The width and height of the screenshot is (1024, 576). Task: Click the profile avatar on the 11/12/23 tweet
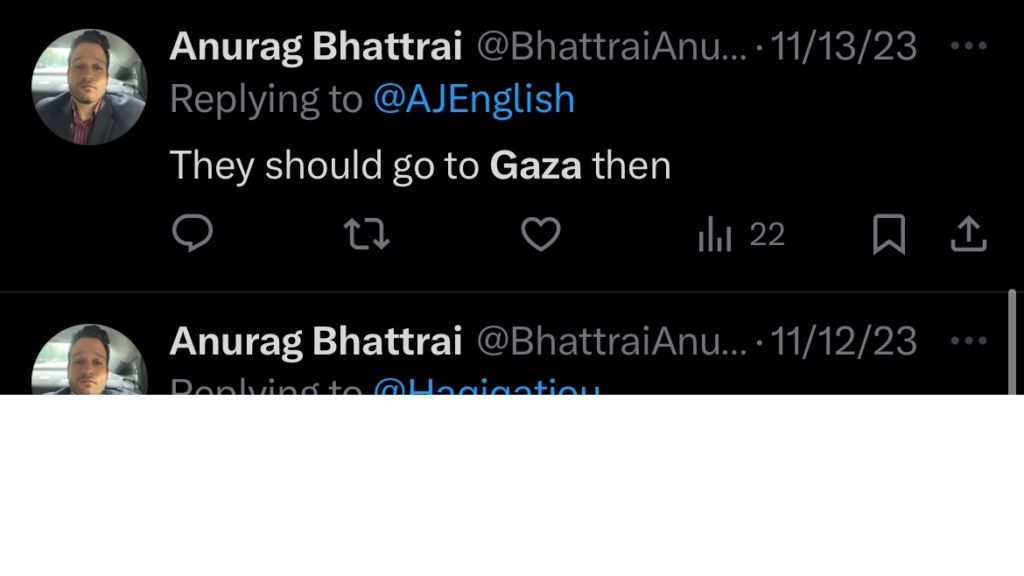pyautogui.click(x=90, y=362)
